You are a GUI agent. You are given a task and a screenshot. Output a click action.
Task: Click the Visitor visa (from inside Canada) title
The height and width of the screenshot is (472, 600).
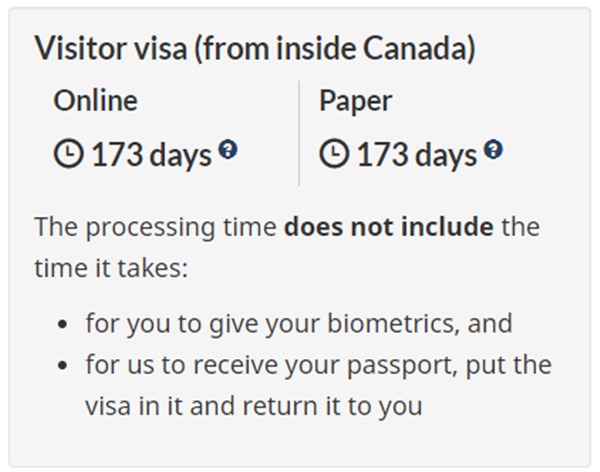click(255, 49)
